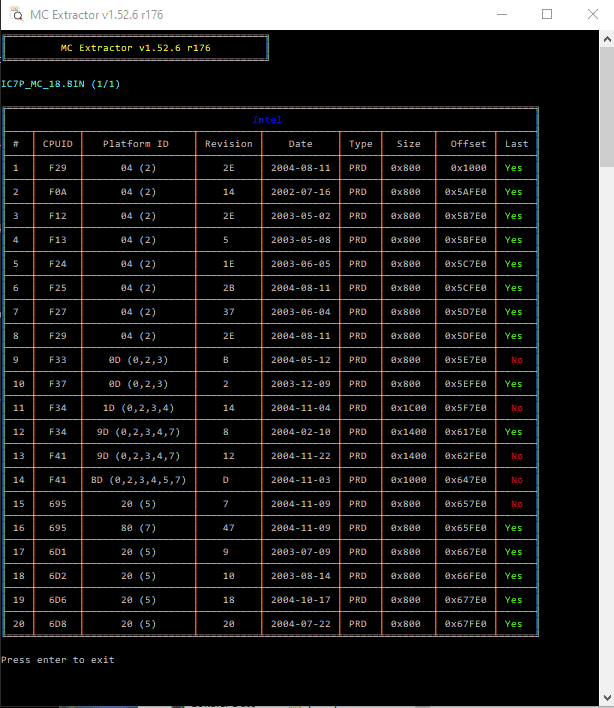
Task: Click the scrollbar down arrow
Action: pos(607,698)
